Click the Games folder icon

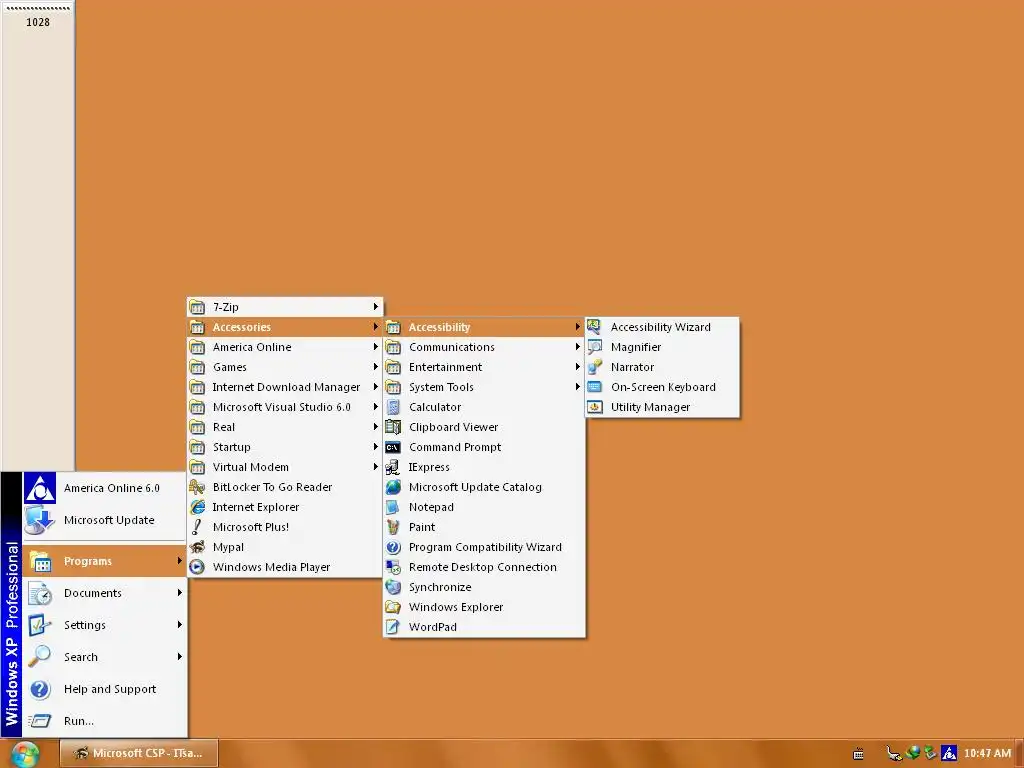(x=197, y=367)
